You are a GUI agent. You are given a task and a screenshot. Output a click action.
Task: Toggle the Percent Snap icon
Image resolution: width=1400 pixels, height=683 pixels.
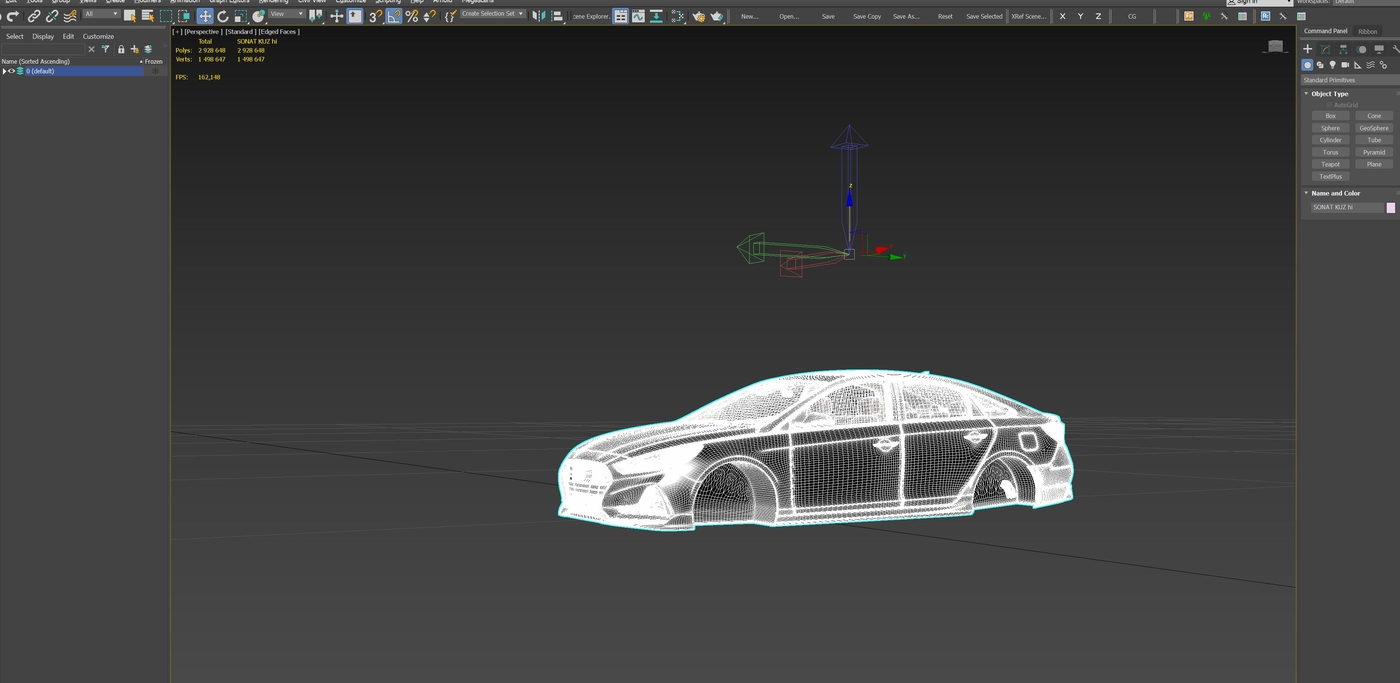(412, 16)
